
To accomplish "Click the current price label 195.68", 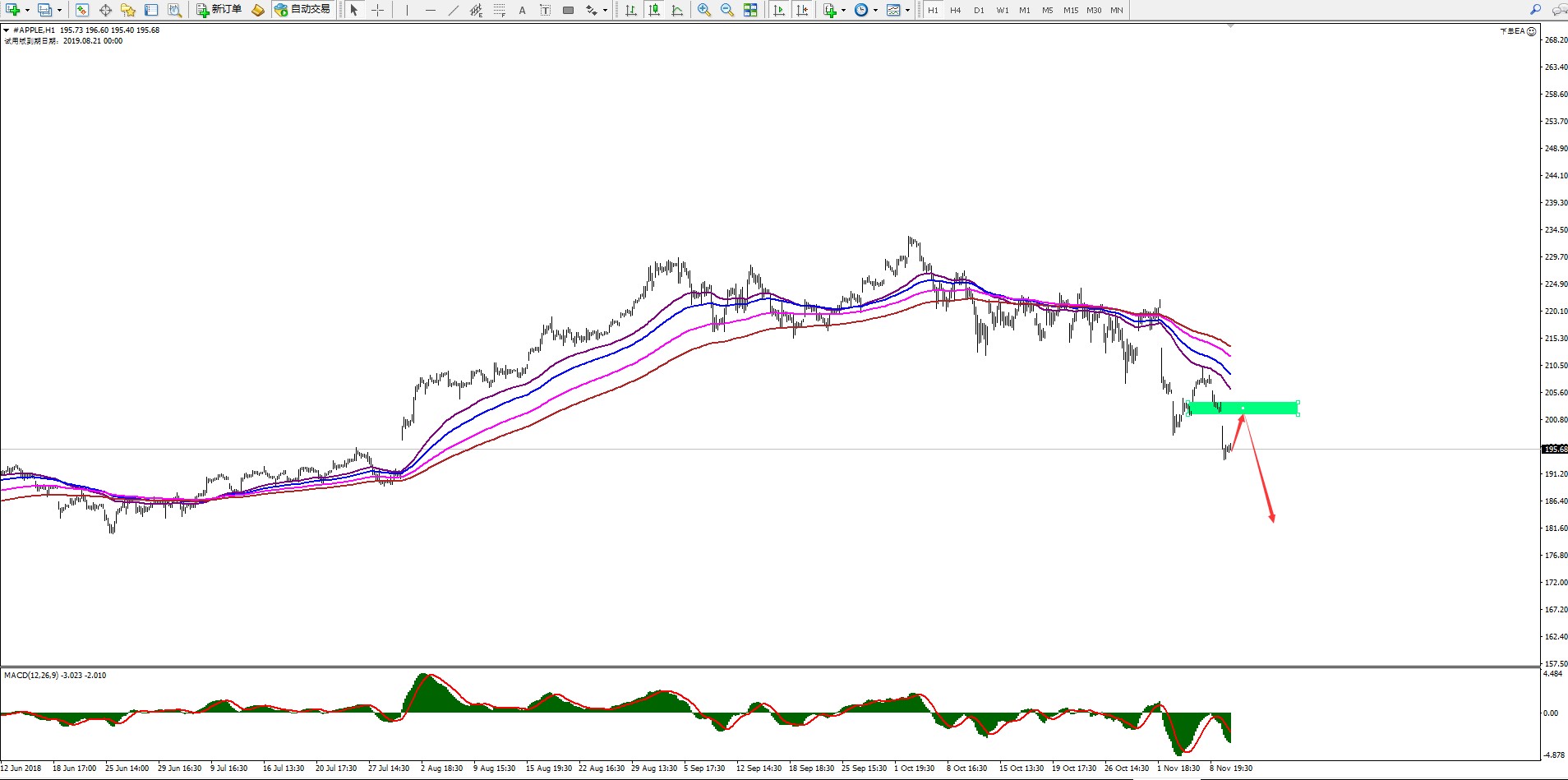I will [1555, 449].
